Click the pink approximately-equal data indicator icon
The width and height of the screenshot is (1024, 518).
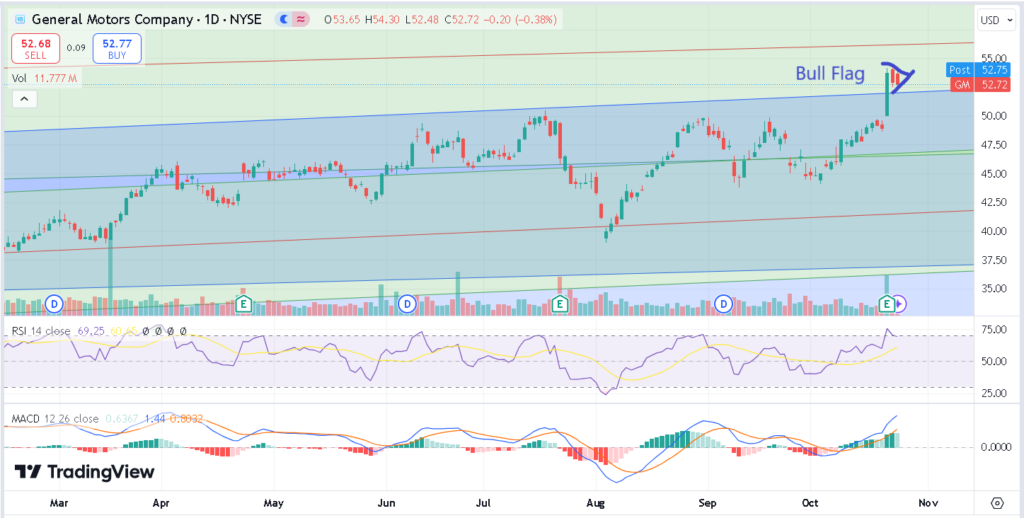point(300,20)
